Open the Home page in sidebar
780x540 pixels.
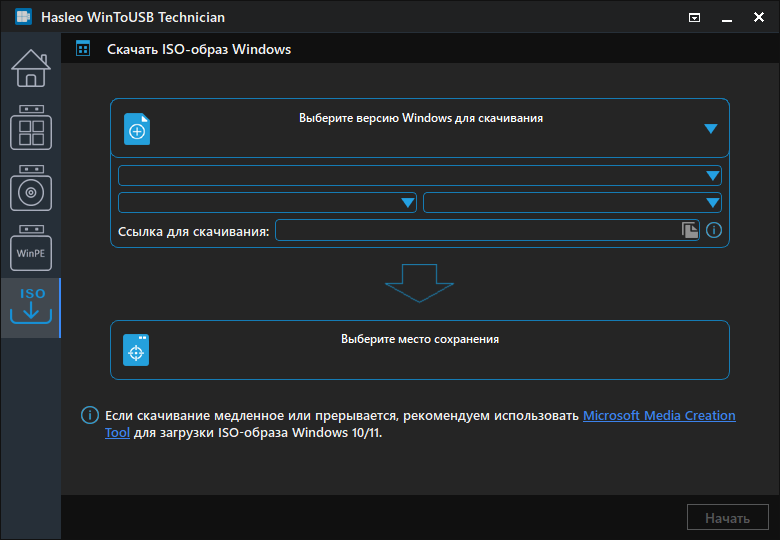pos(30,67)
